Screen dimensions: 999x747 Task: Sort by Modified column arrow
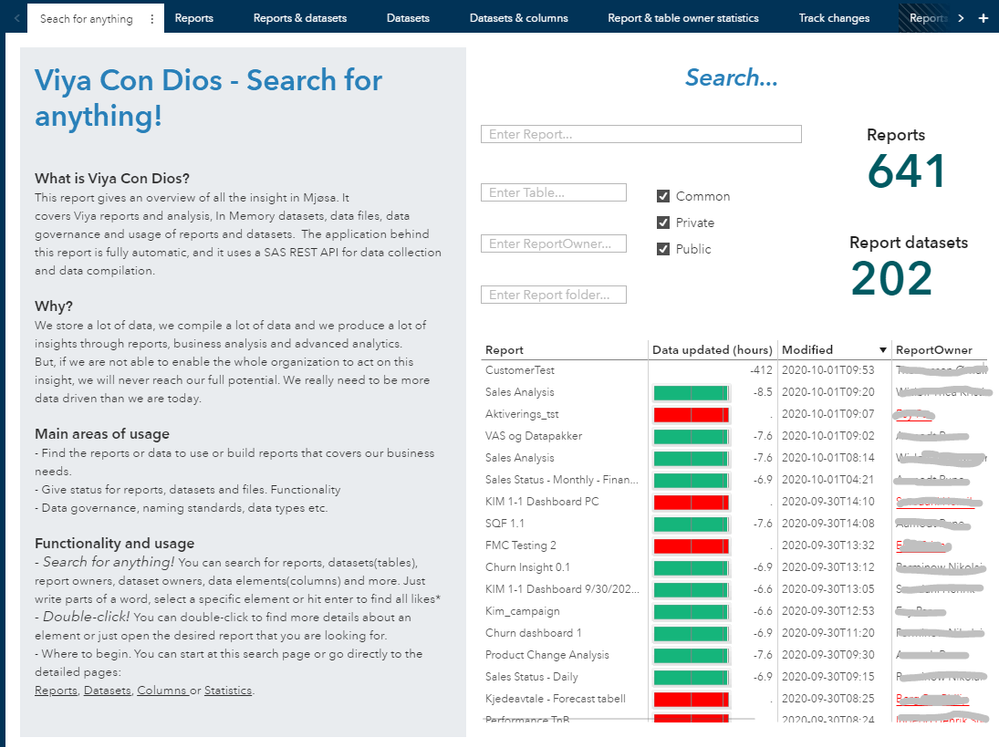[x=882, y=350]
